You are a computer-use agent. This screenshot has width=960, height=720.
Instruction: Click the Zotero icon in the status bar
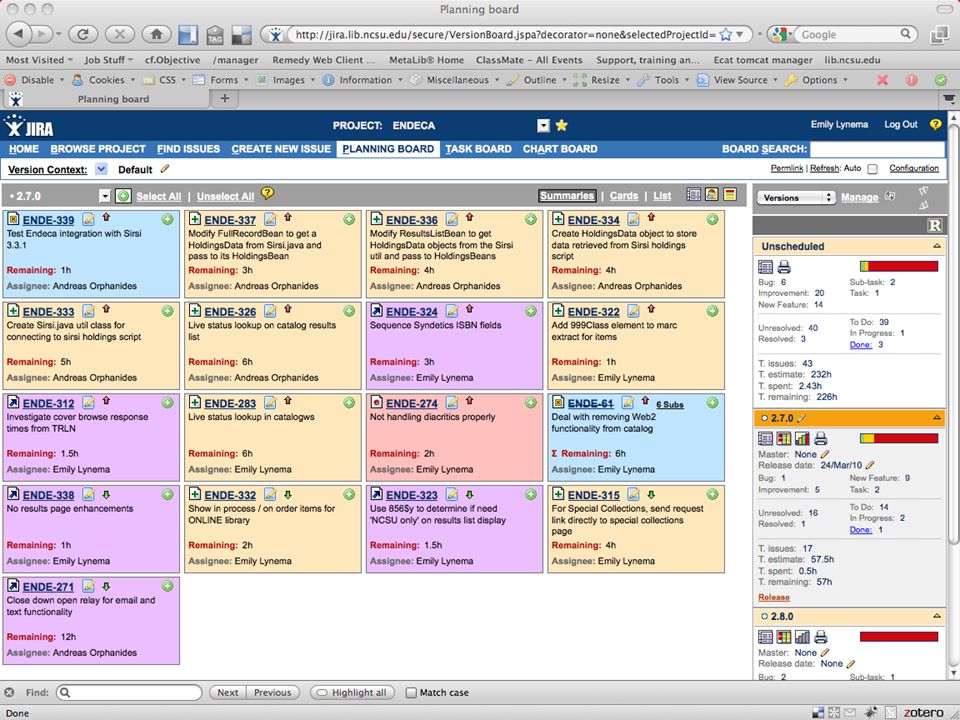924,713
